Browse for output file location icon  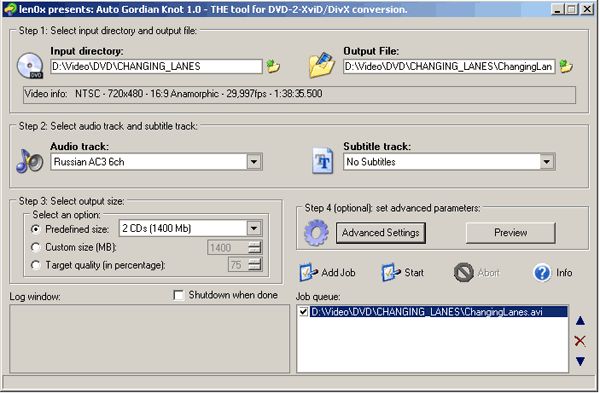click(566, 66)
